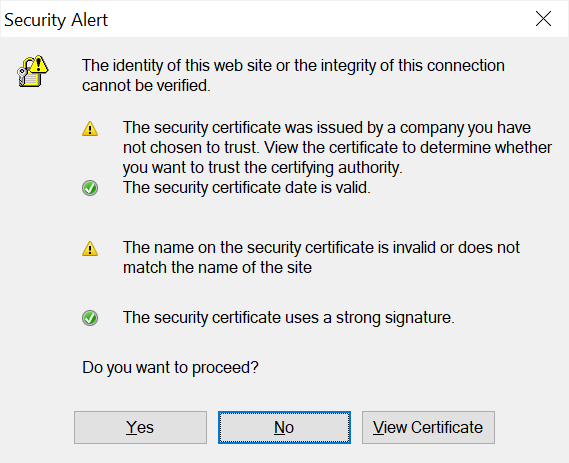This screenshot has height=463, width=569.
Task: Click the padlock warning icon
Action: 33,71
